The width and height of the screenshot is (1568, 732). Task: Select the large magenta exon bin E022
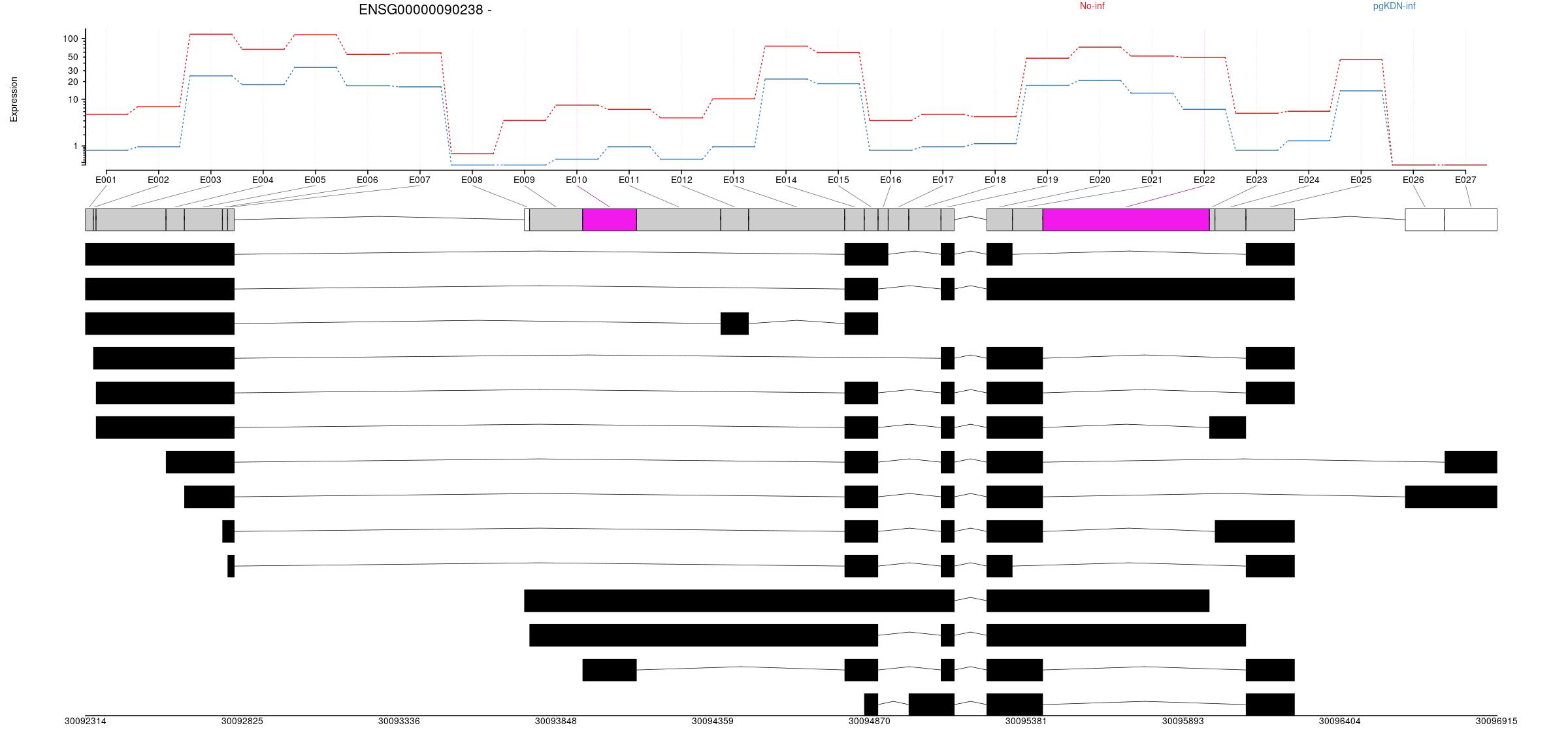(x=1126, y=220)
